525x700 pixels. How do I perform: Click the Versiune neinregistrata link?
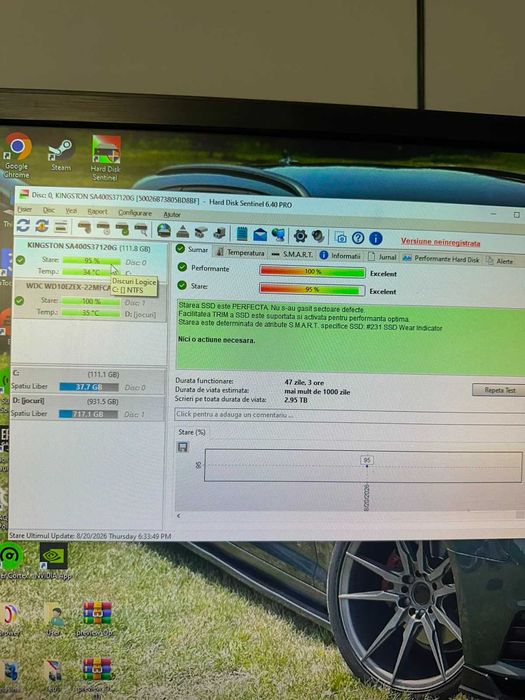tap(440, 242)
